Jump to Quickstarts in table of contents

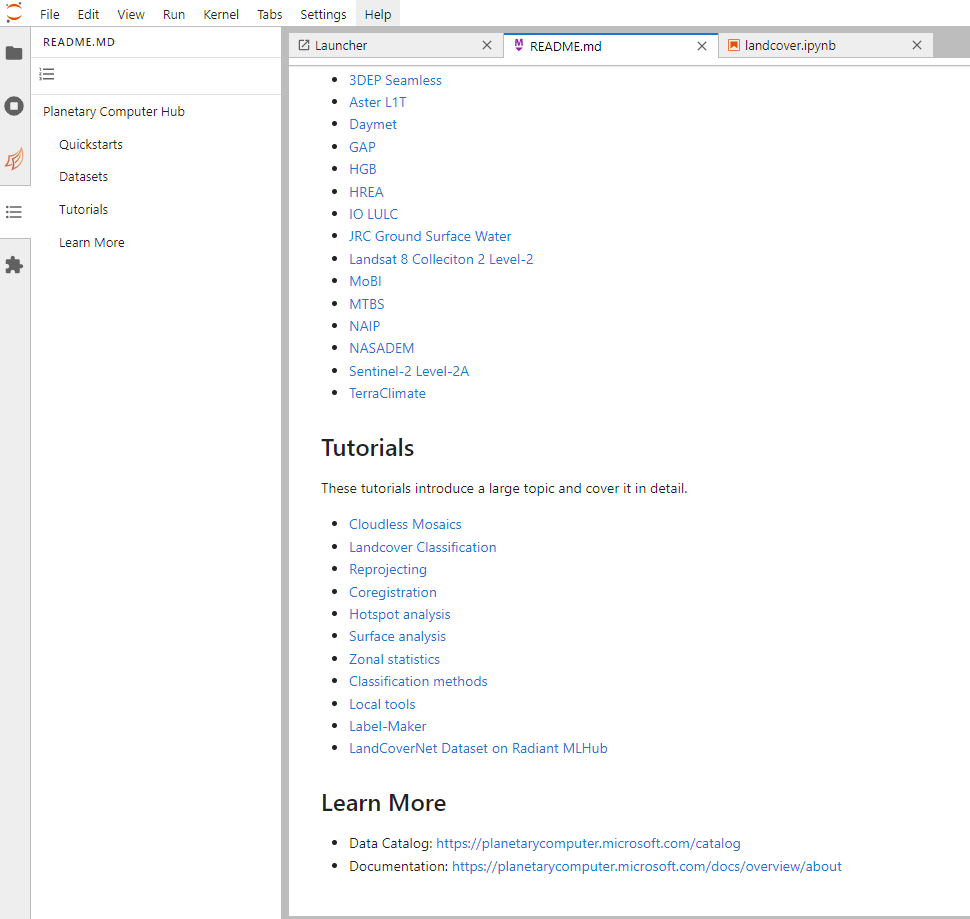pos(91,144)
